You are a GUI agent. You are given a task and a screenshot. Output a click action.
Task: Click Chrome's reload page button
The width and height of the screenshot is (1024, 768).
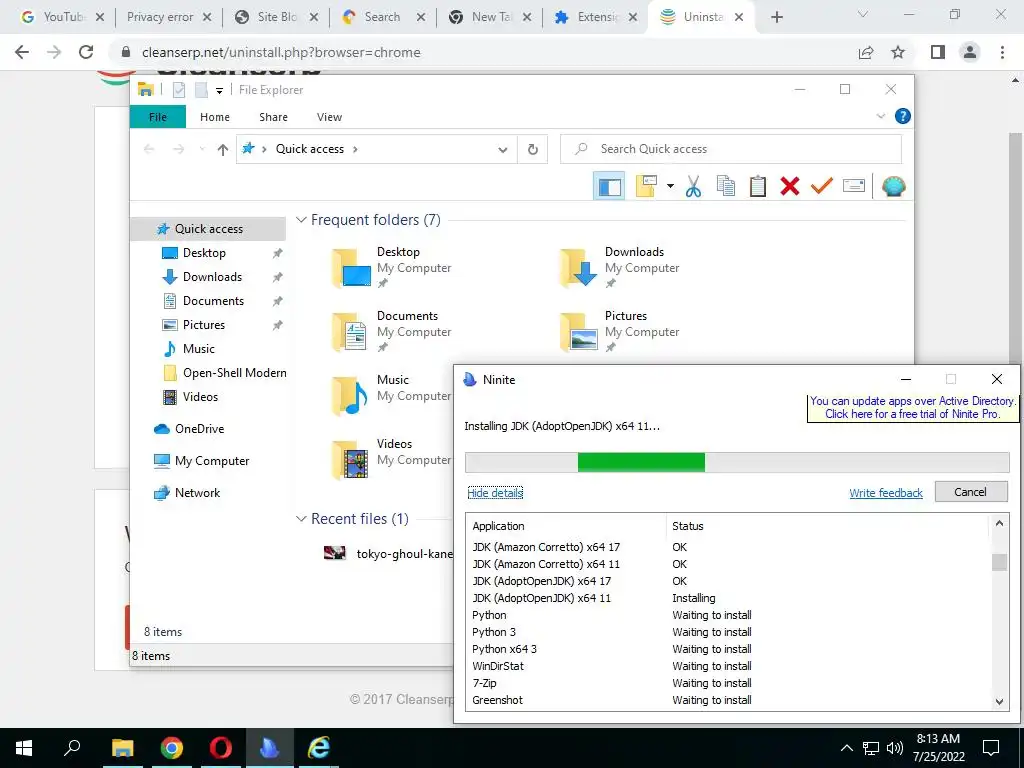pos(86,52)
